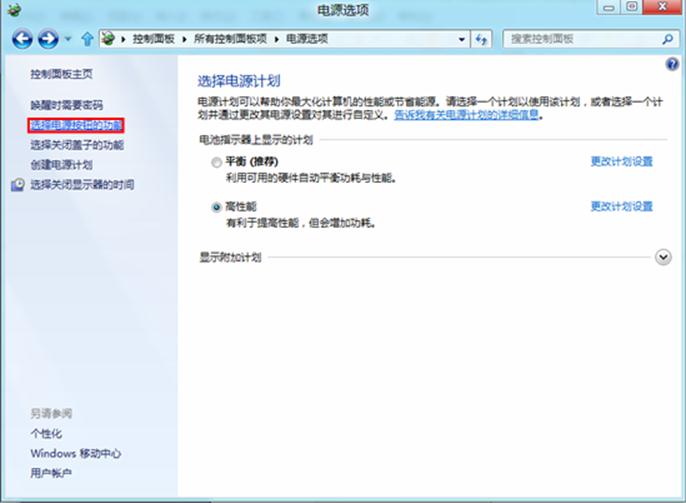Refresh the page with the refresh button
The image size is (686, 503).
click(x=481, y=39)
